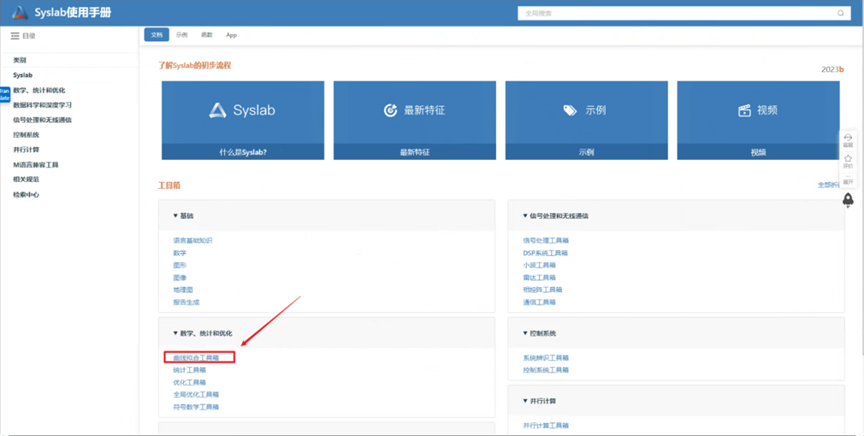864x436 pixels.
Task: Select 信号处理和无线通信 in the left sidebar
Action: [x=42, y=120]
